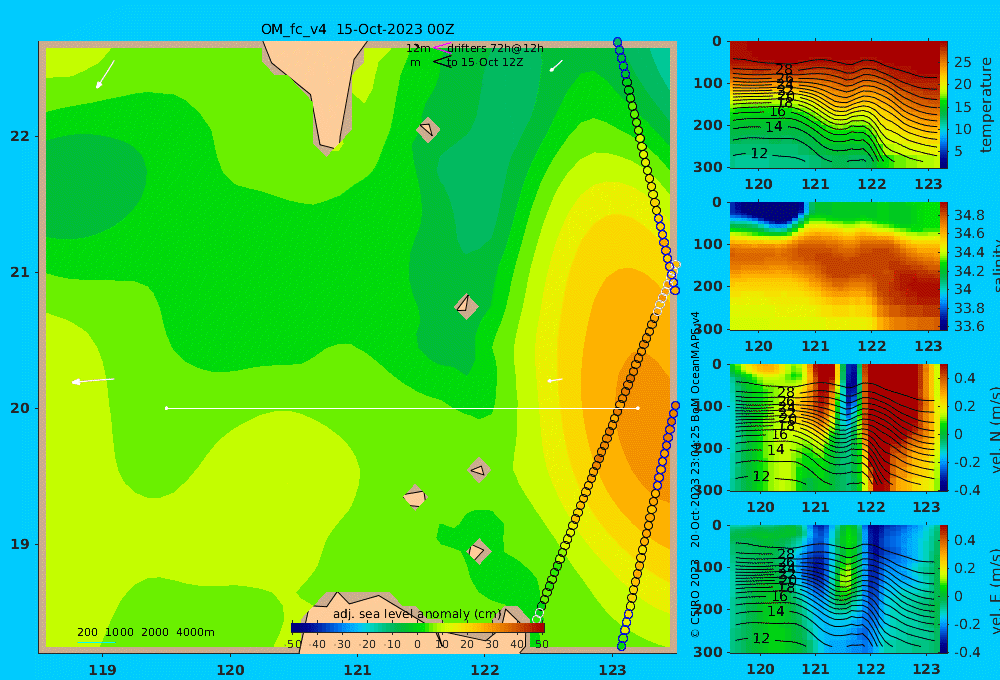Viewport: 1000px width, 680px height.
Task: Click latitude label 19 on the main map
Action: tap(20, 544)
